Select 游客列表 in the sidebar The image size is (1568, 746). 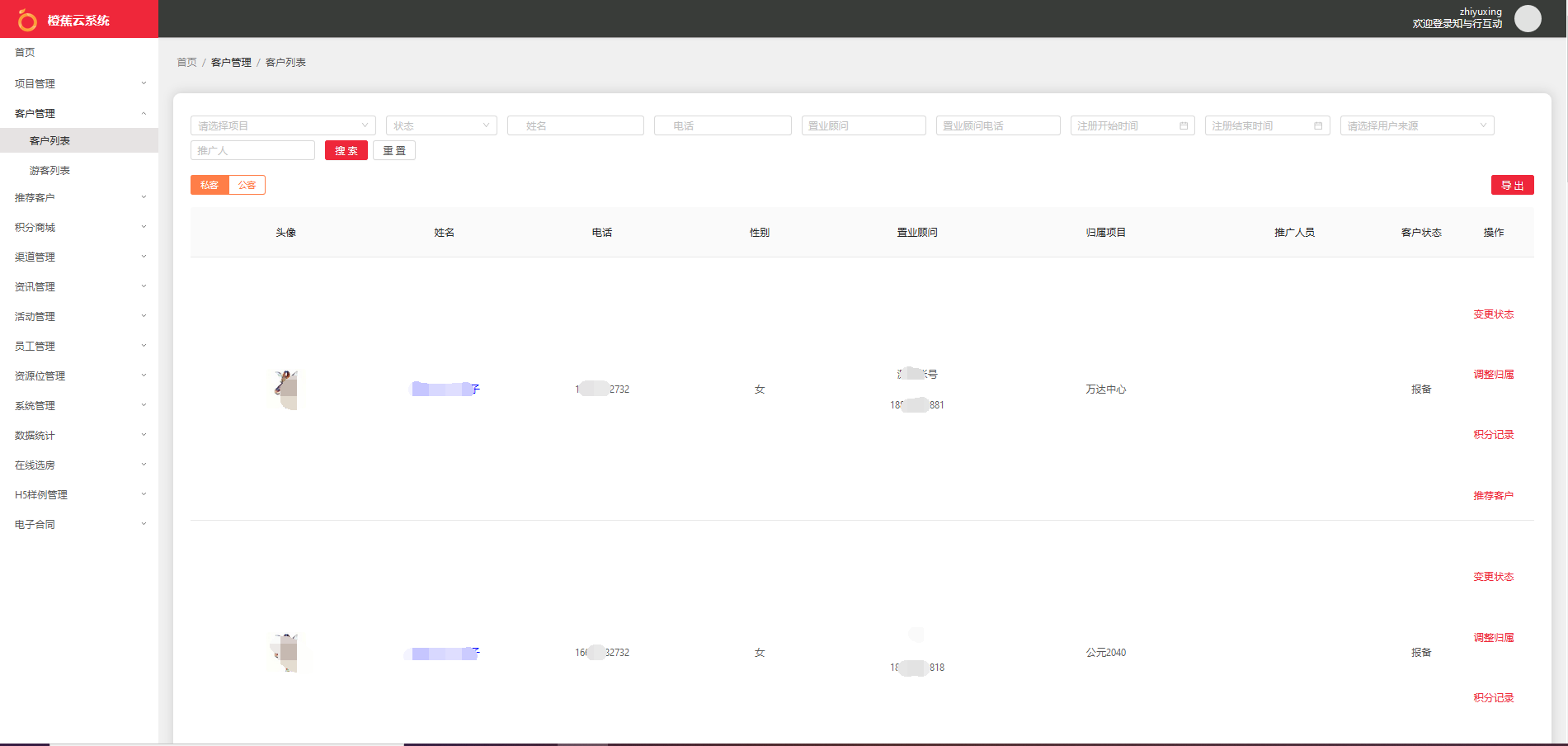[79, 170]
